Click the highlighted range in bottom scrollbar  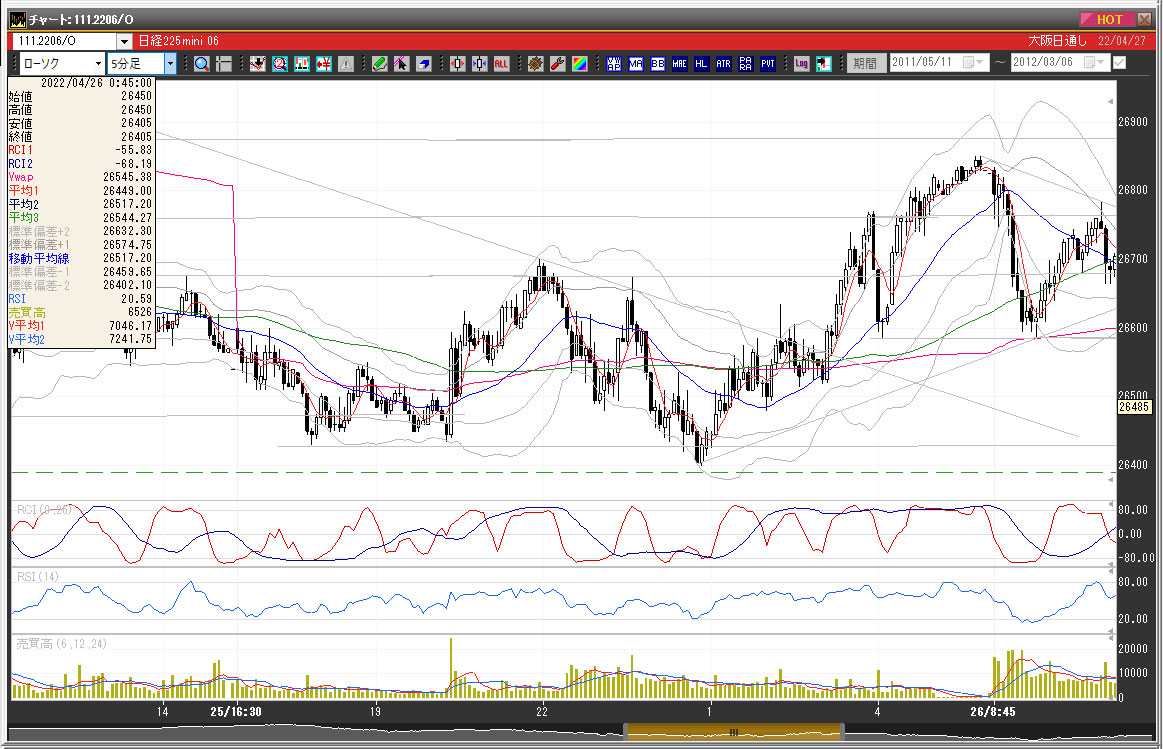pyautogui.click(x=734, y=733)
